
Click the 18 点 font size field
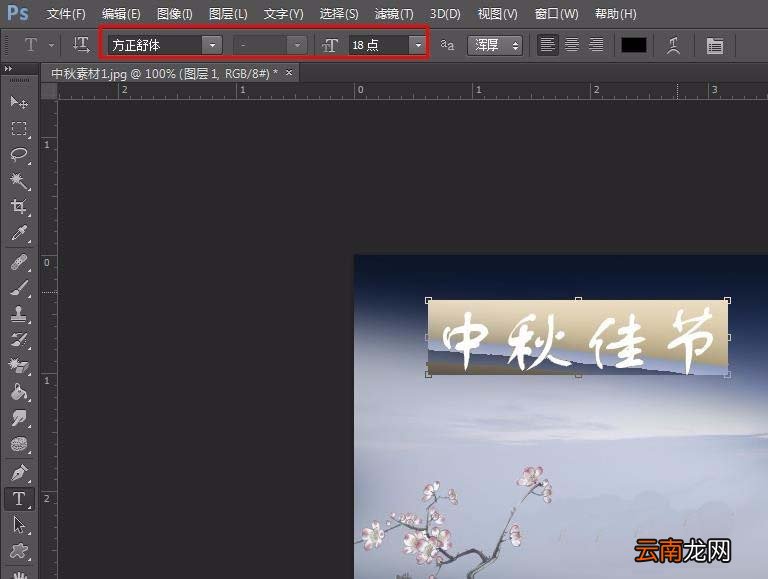pos(379,45)
